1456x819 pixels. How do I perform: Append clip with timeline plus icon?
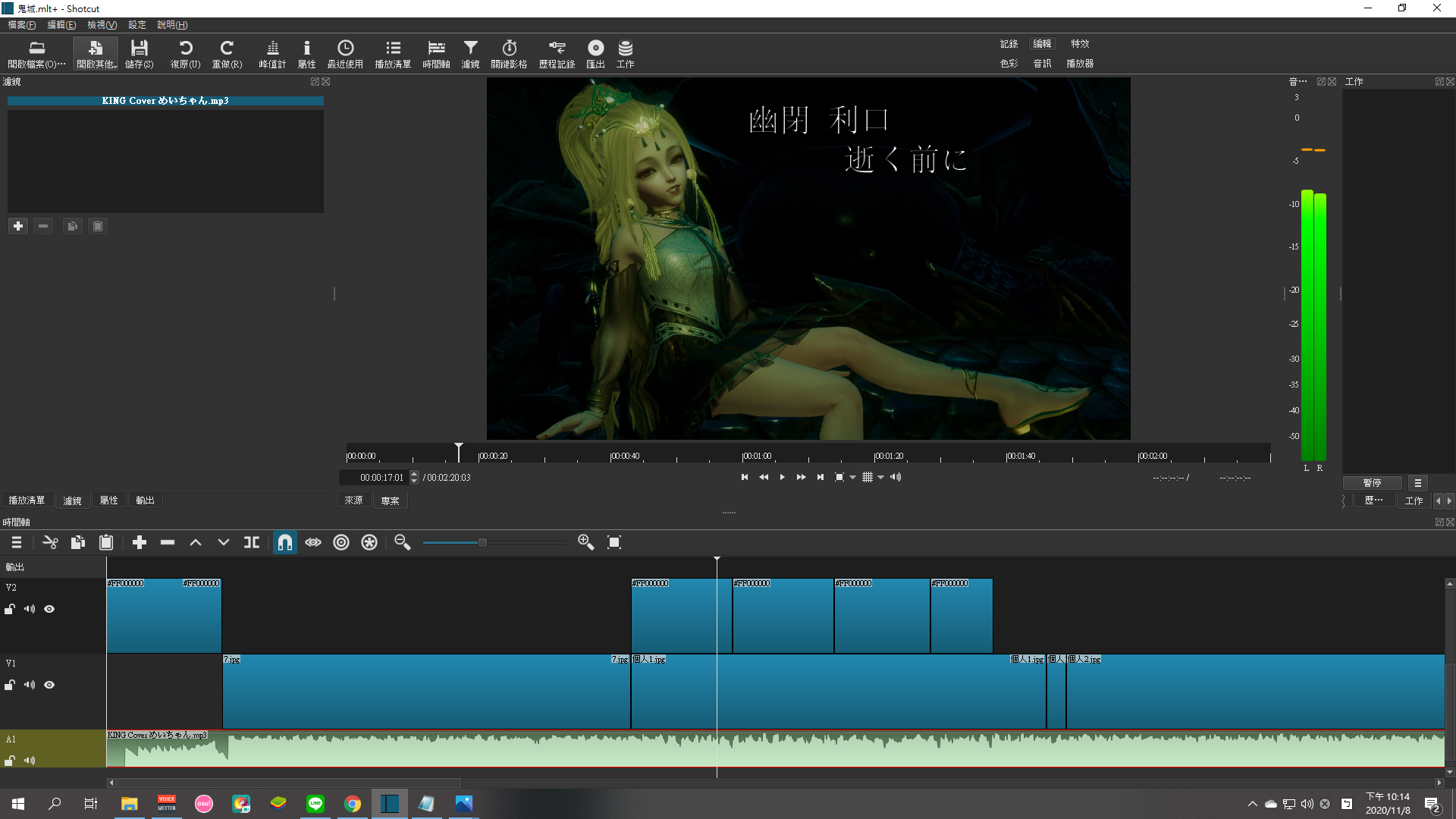click(x=139, y=542)
